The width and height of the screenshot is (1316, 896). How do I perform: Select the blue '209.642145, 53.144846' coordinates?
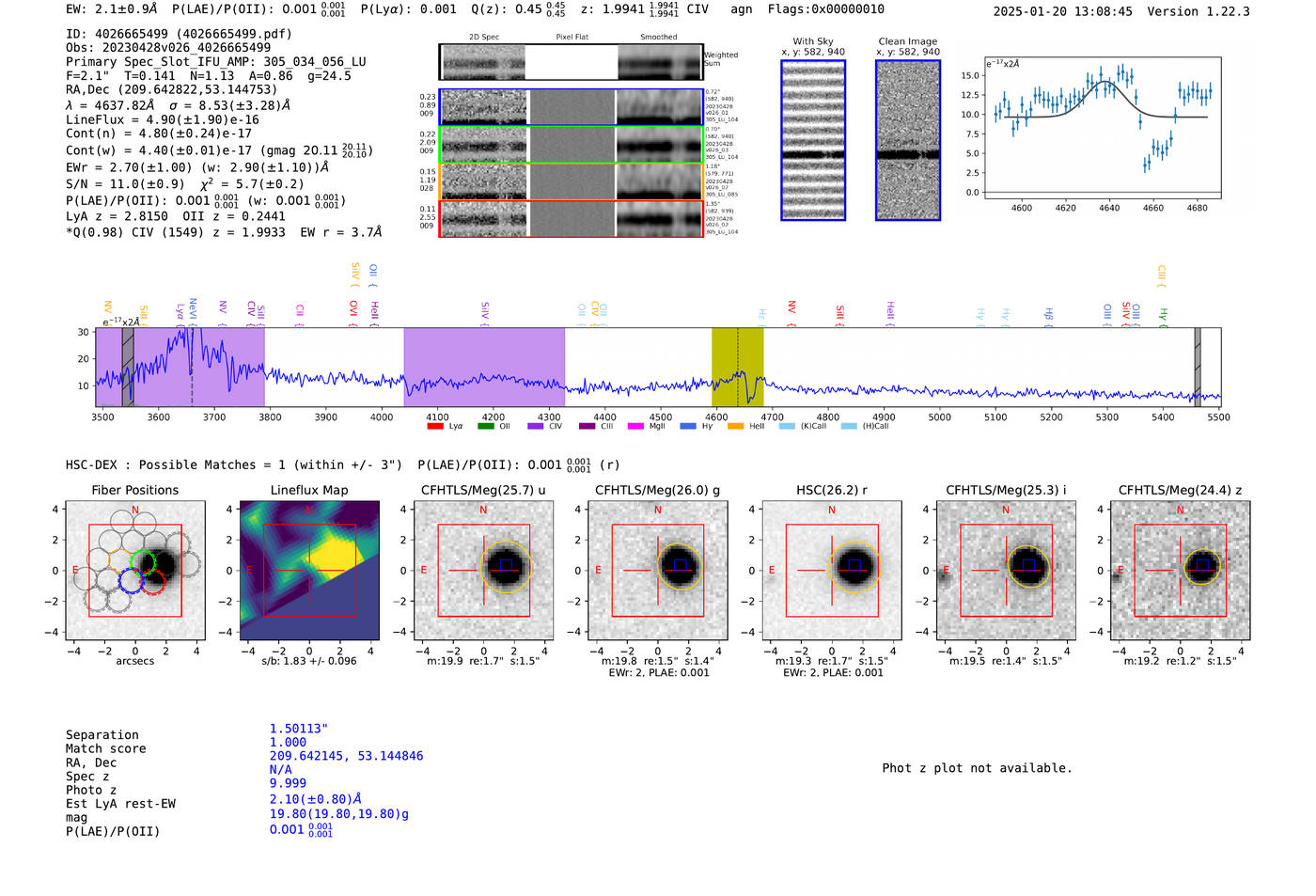click(347, 756)
